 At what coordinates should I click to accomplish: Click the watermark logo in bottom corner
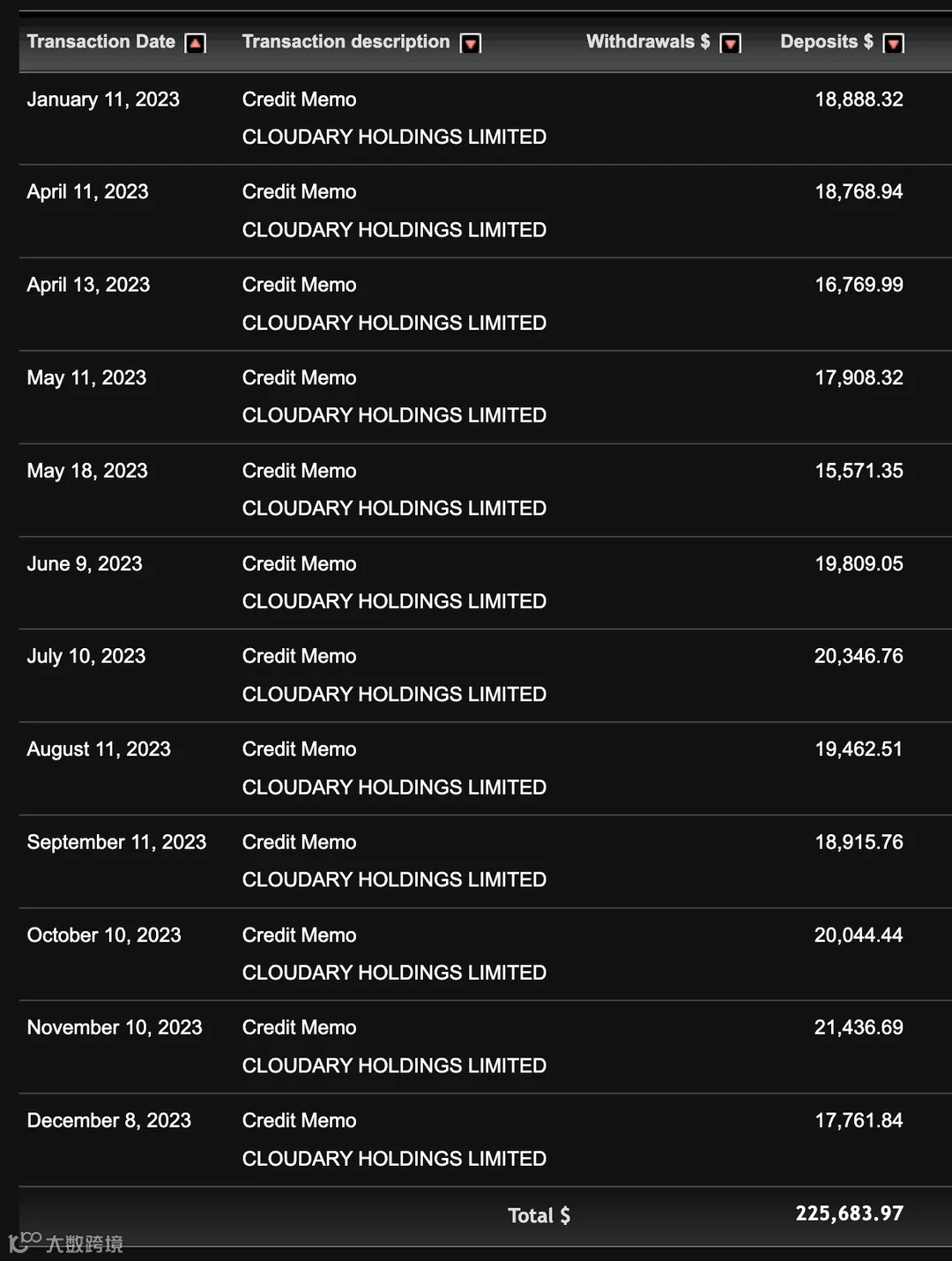coord(66,1242)
